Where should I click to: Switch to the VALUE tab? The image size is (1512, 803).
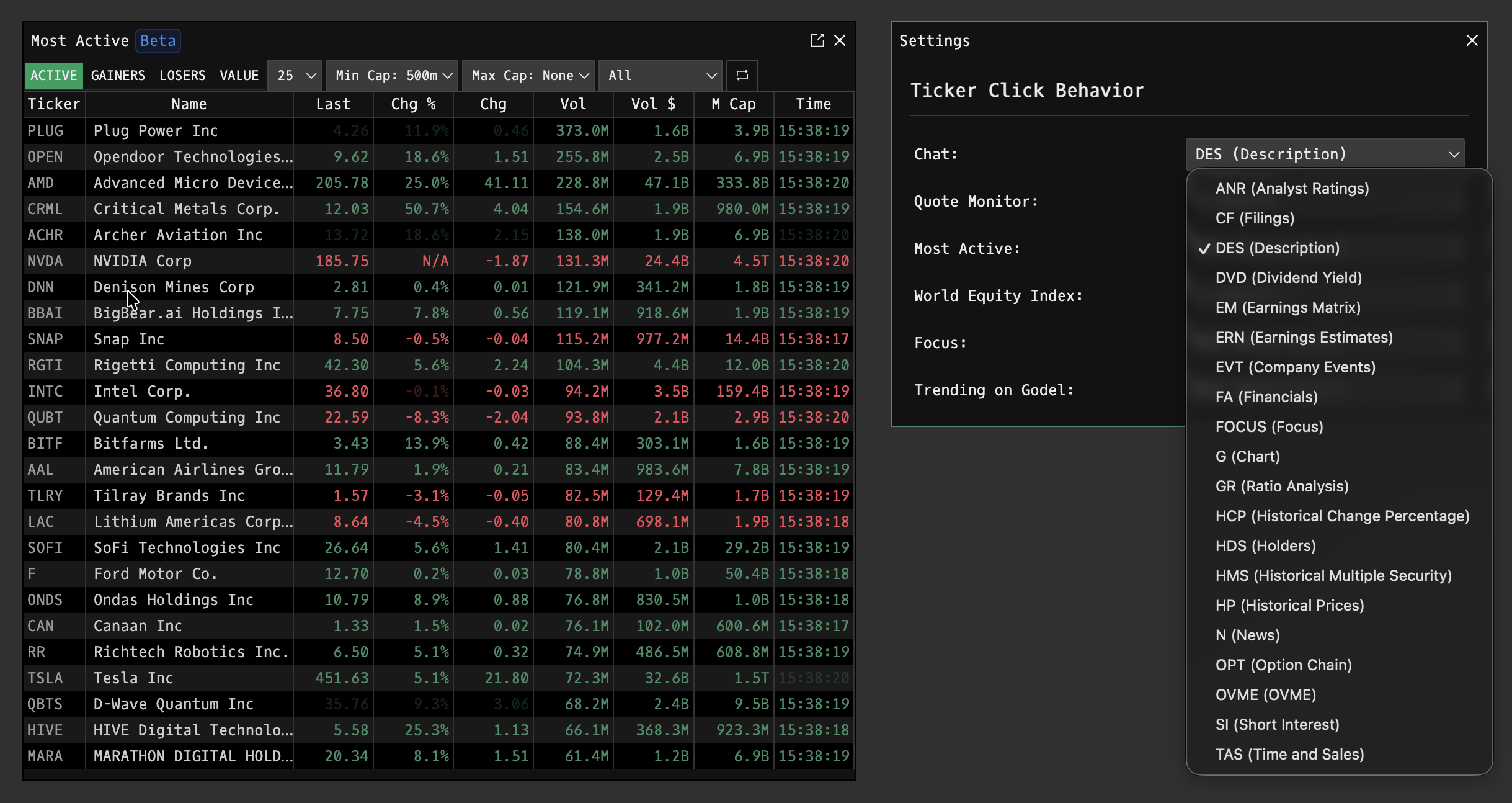(239, 75)
